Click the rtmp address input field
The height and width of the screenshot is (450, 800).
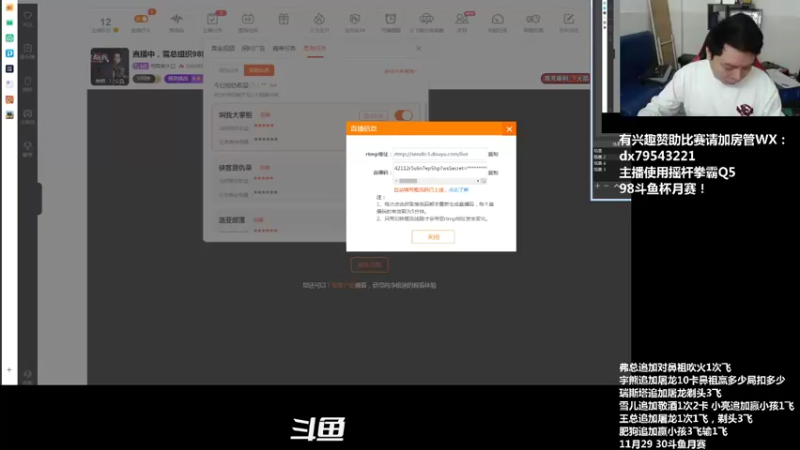pos(439,154)
